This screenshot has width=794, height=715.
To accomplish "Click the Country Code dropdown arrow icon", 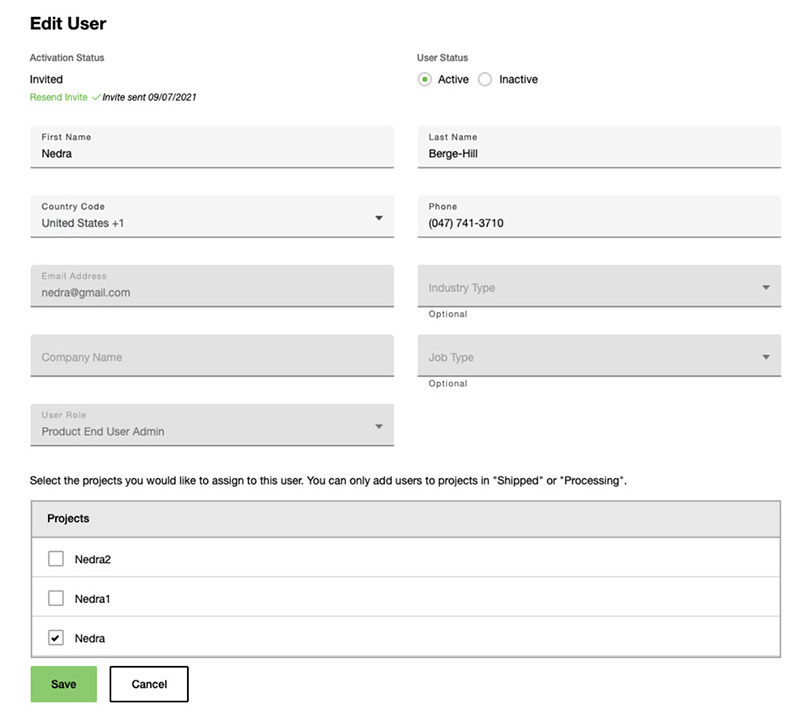I will (379, 218).
